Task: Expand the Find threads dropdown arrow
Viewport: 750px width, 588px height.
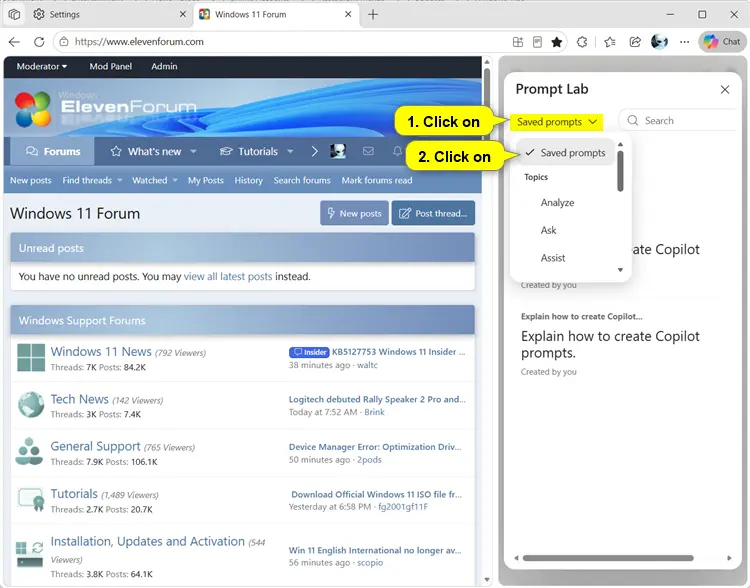Action: coord(120,180)
